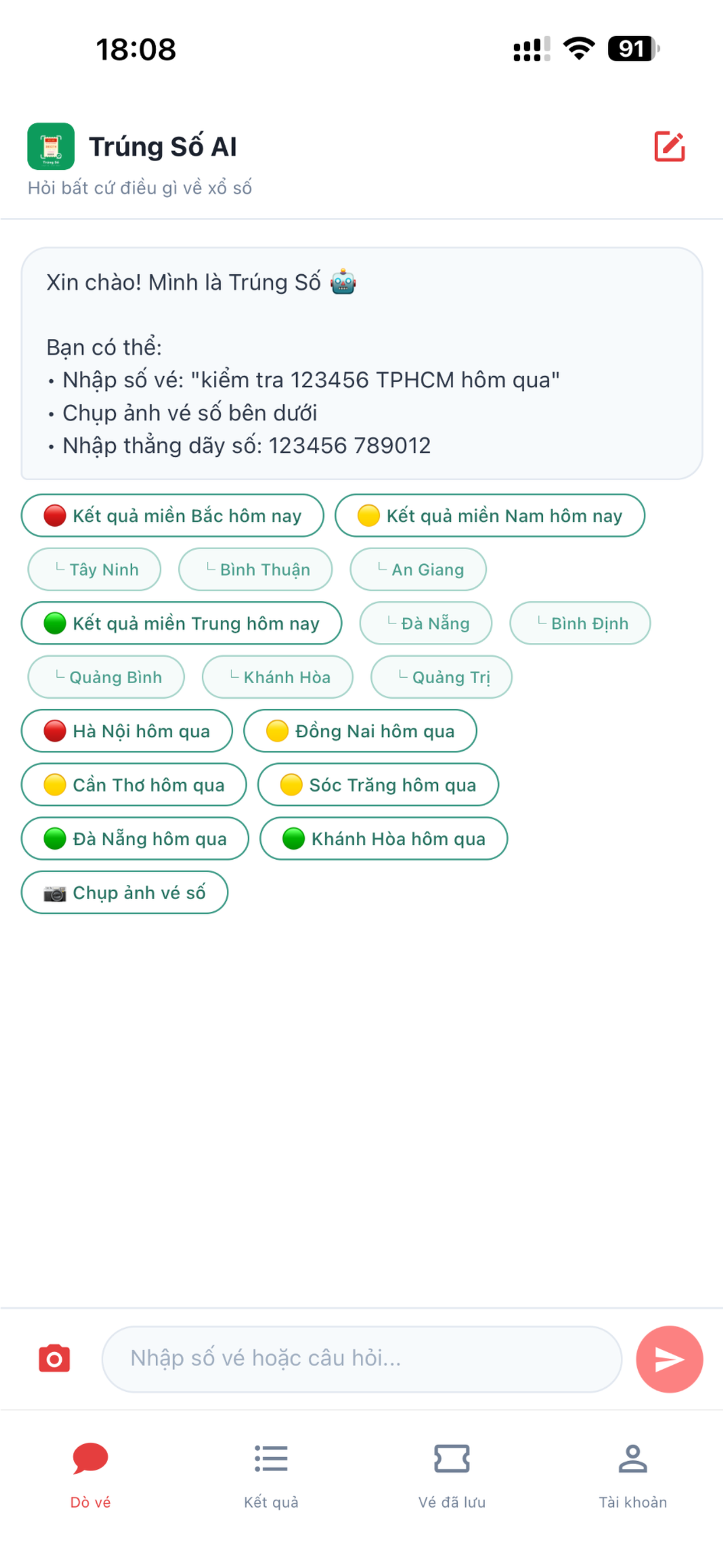
Task: Tap the new chat compose icon
Action: [x=669, y=146]
